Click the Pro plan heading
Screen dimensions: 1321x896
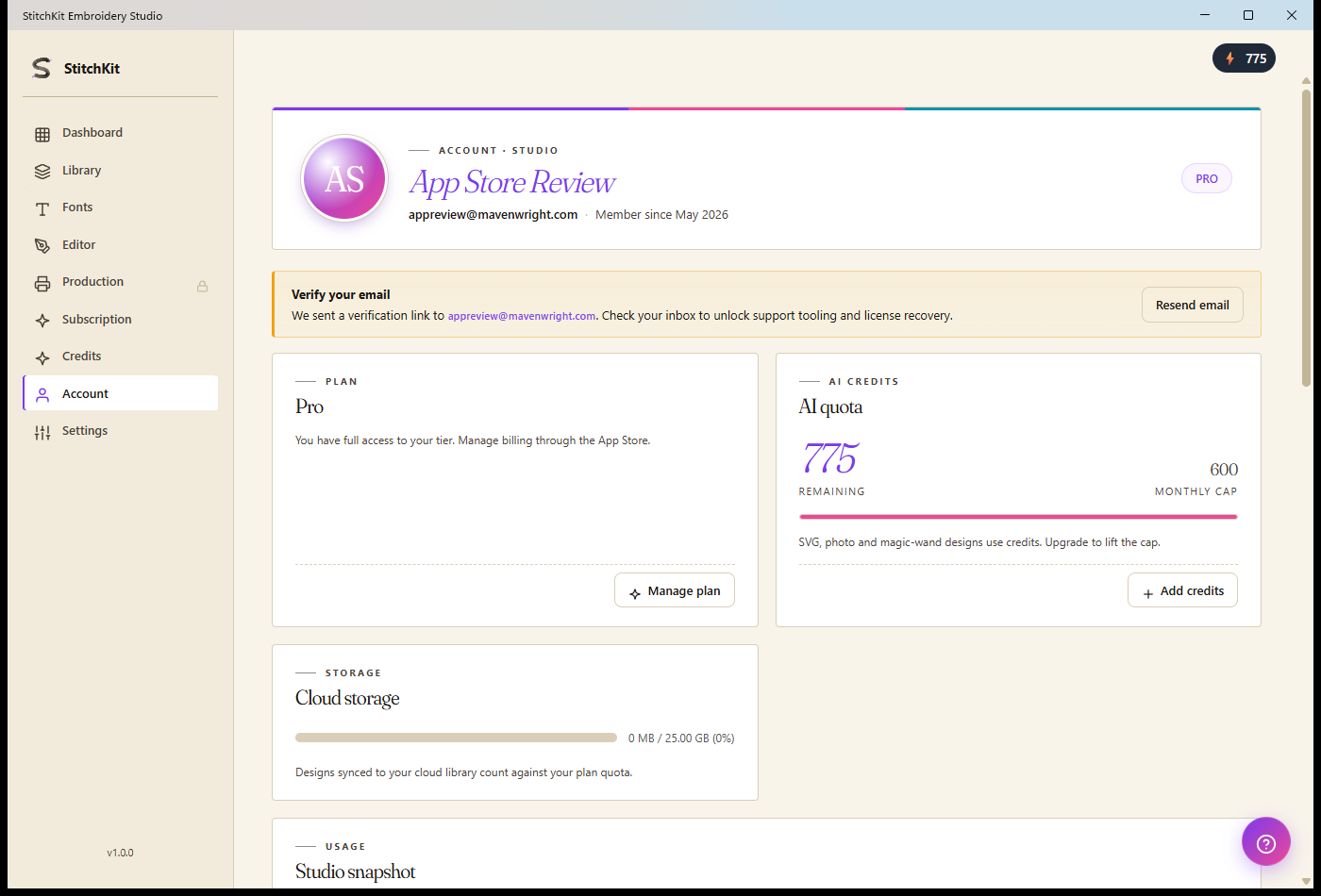point(309,407)
